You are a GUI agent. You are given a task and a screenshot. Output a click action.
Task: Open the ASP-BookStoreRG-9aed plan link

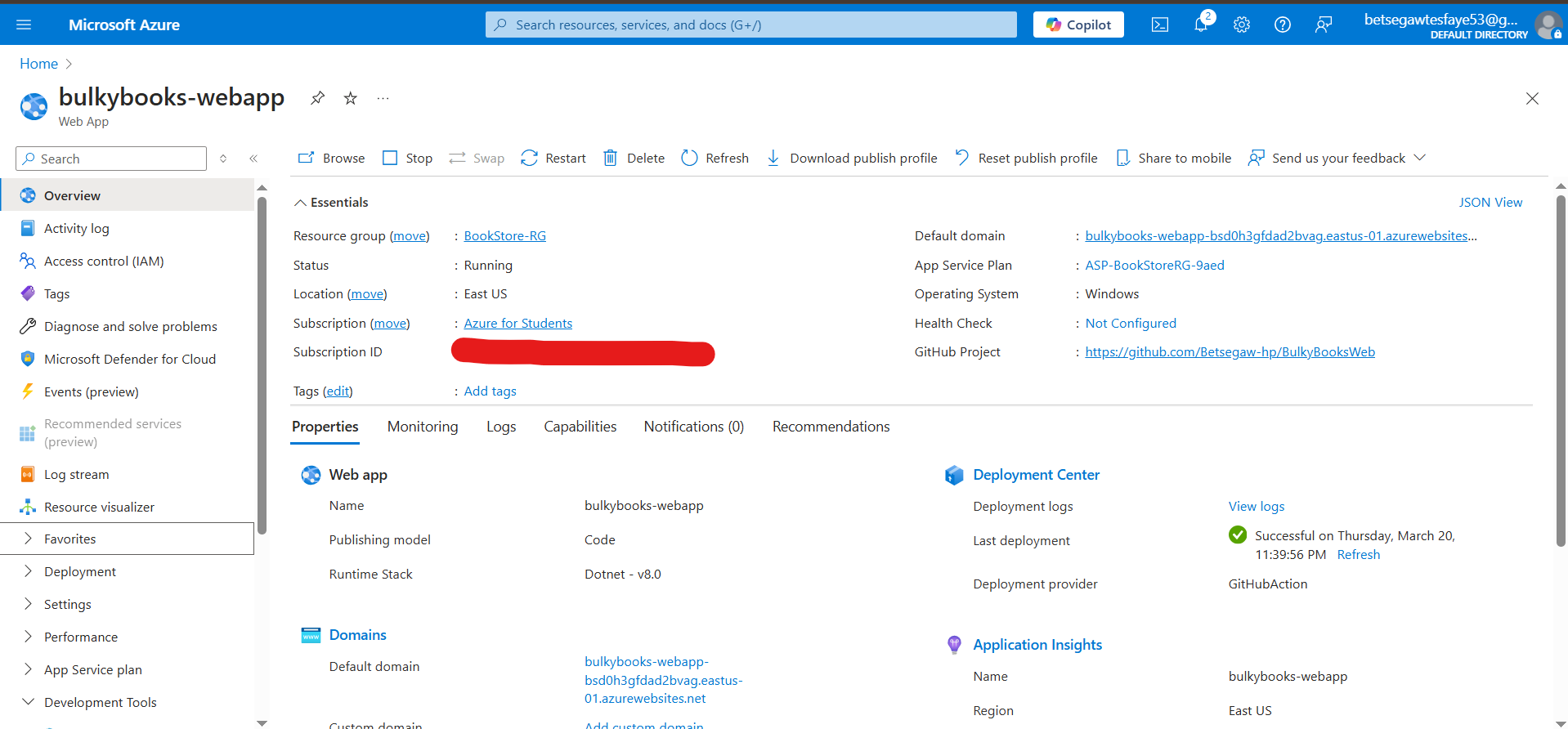point(1154,265)
